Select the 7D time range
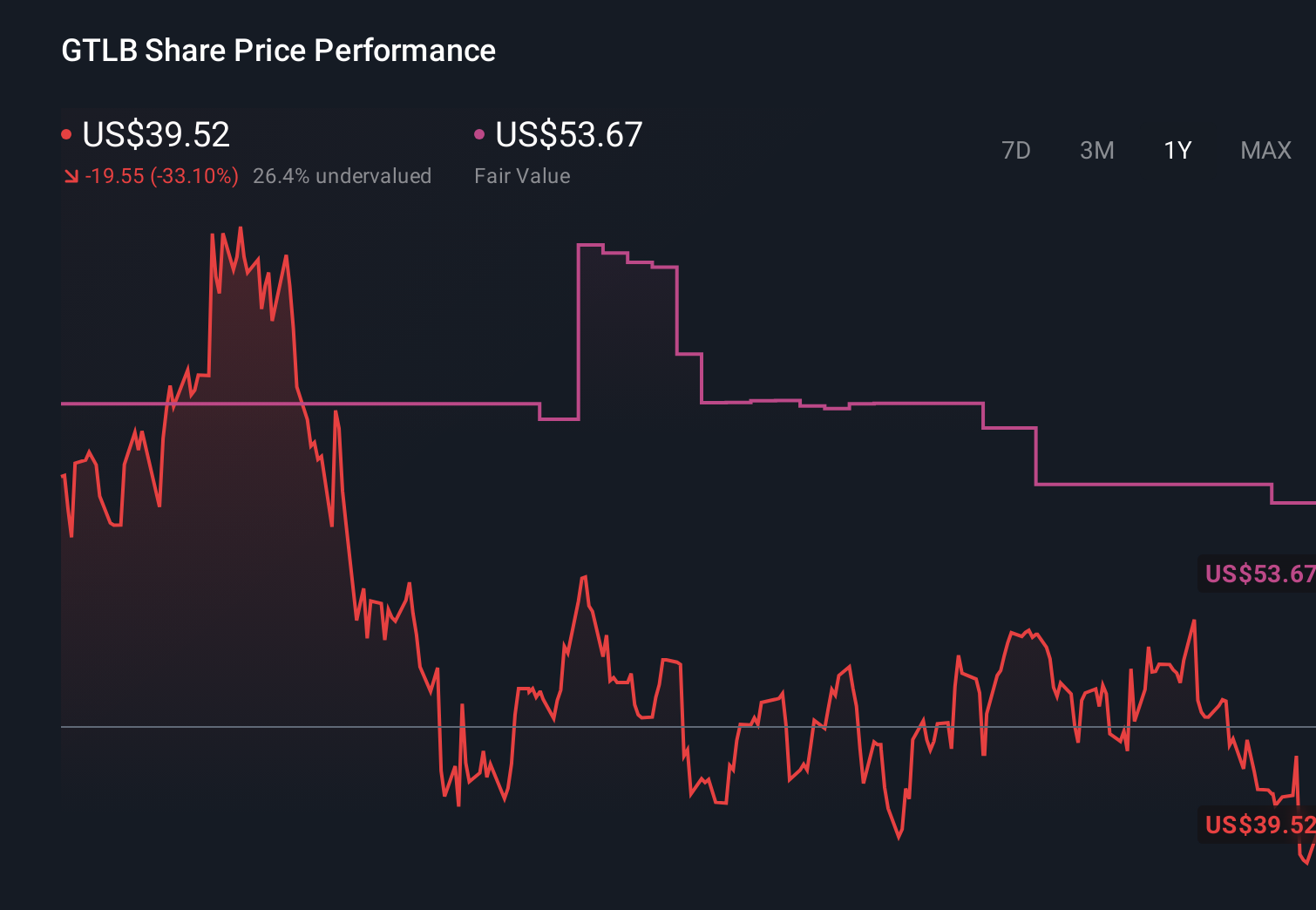This screenshot has width=1316, height=910. (x=1016, y=150)
